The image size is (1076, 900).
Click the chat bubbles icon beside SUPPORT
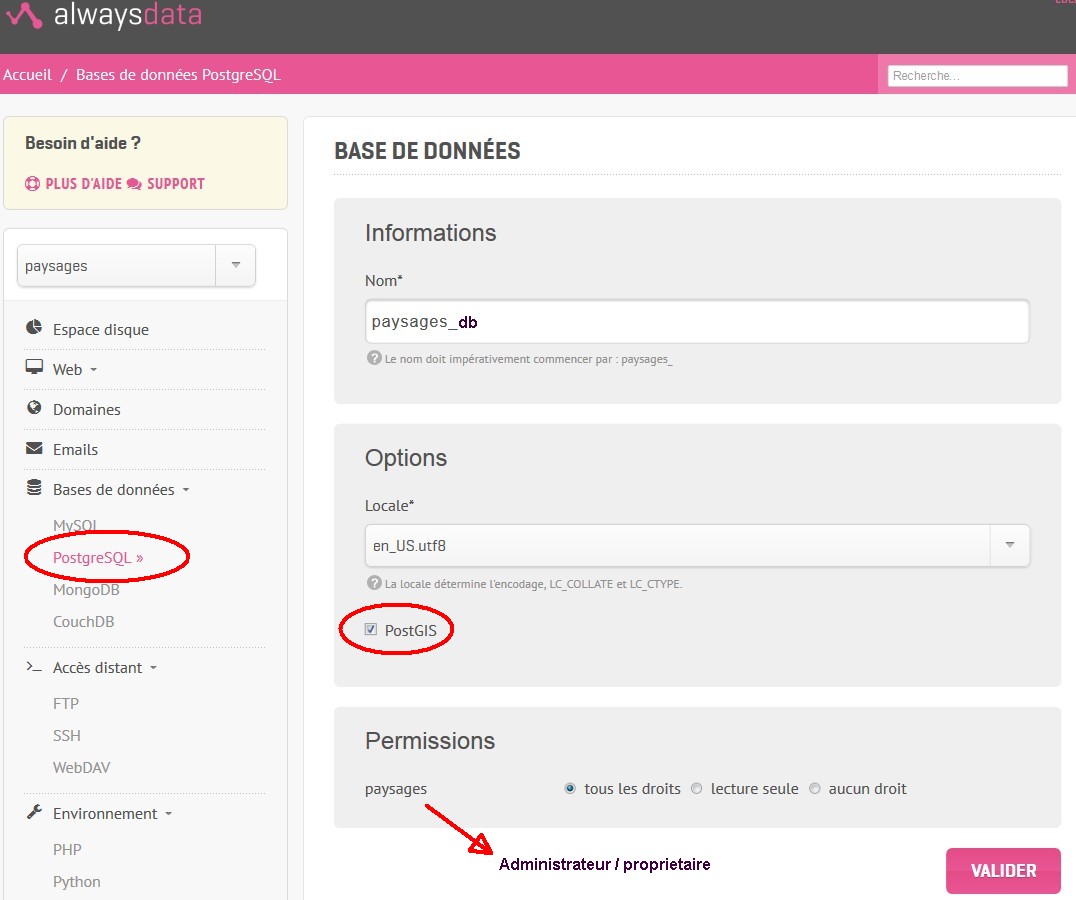coord(134,184)
